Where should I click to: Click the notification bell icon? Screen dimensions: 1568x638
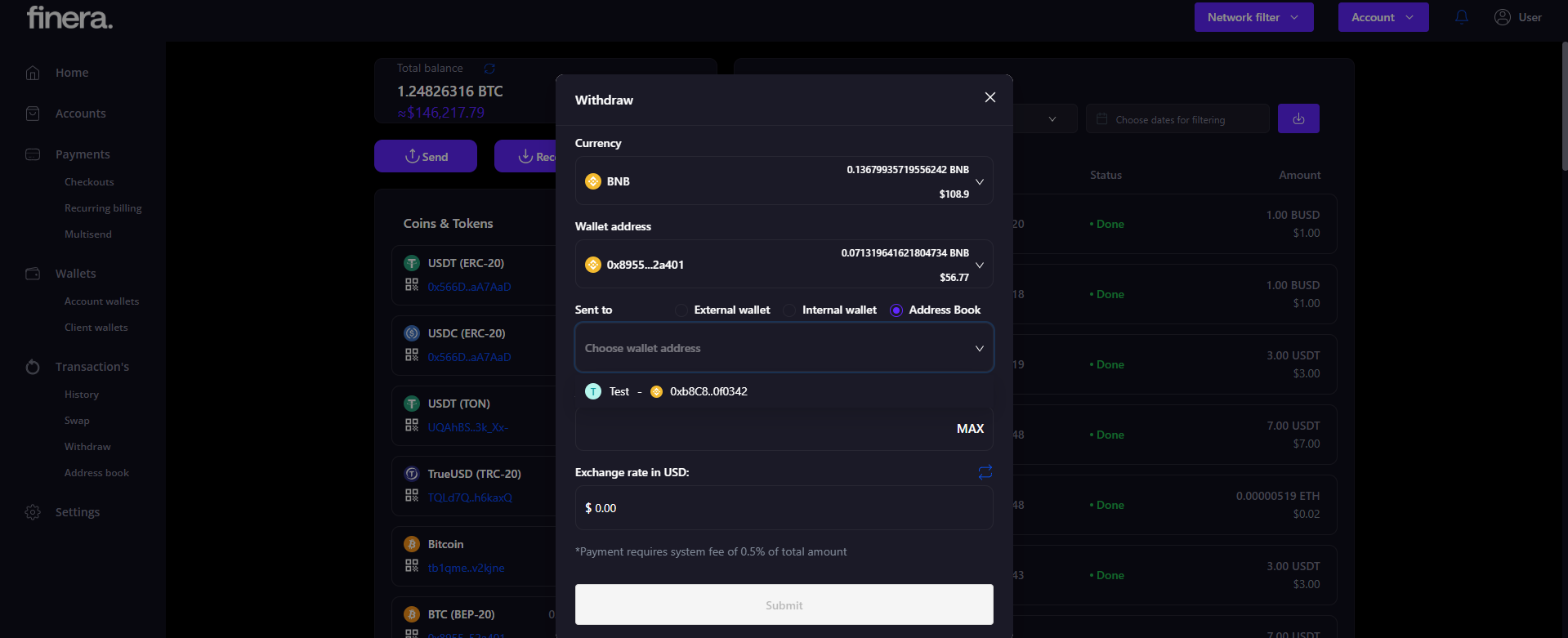pos(1461,17)
